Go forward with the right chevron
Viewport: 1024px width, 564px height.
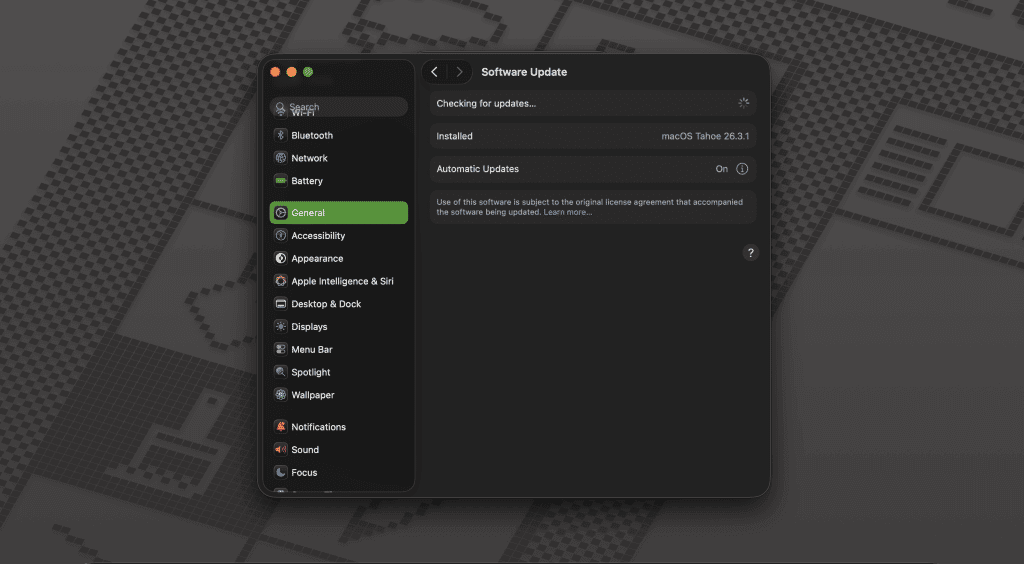click(459, 72)
